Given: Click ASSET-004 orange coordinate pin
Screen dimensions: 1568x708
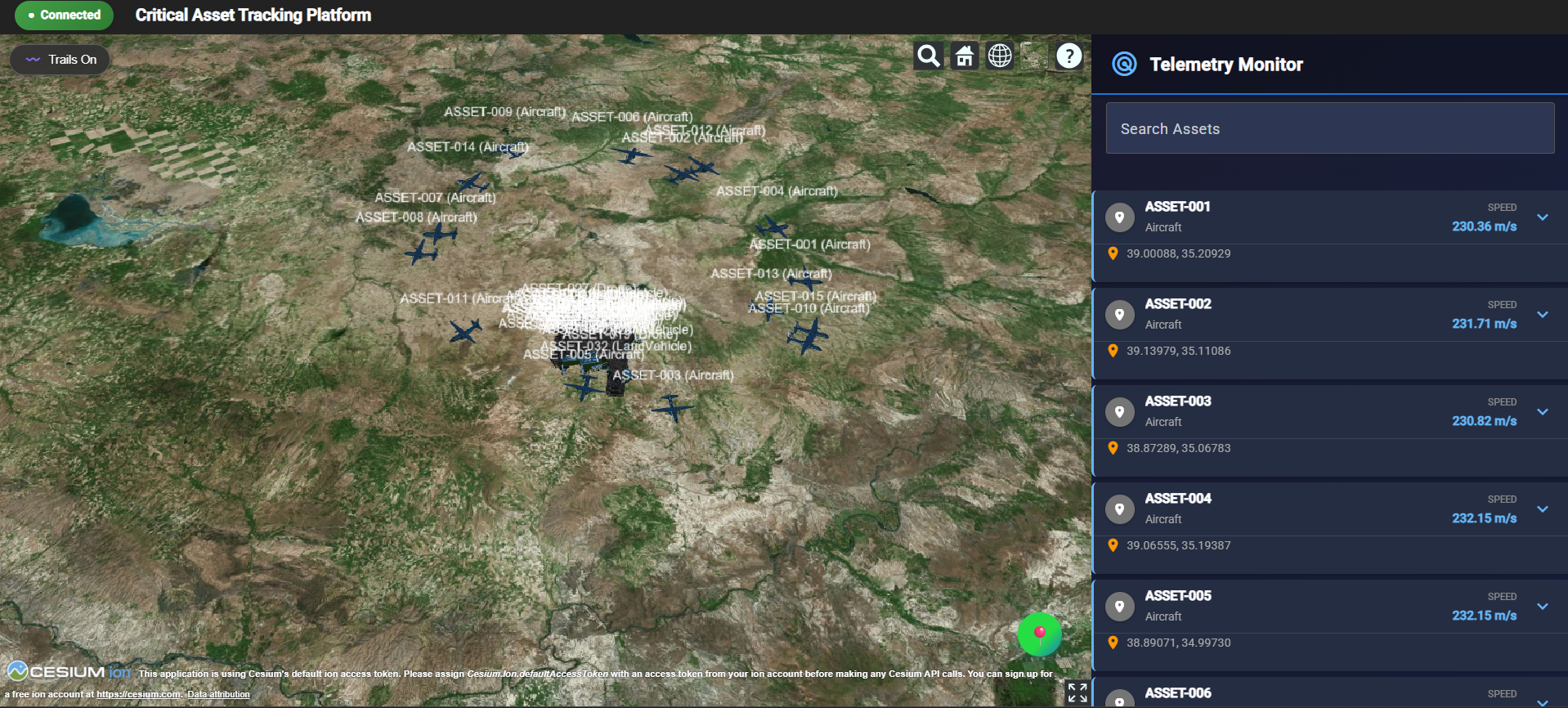Looking at the screenshot, I should [x=1113, y=545].
